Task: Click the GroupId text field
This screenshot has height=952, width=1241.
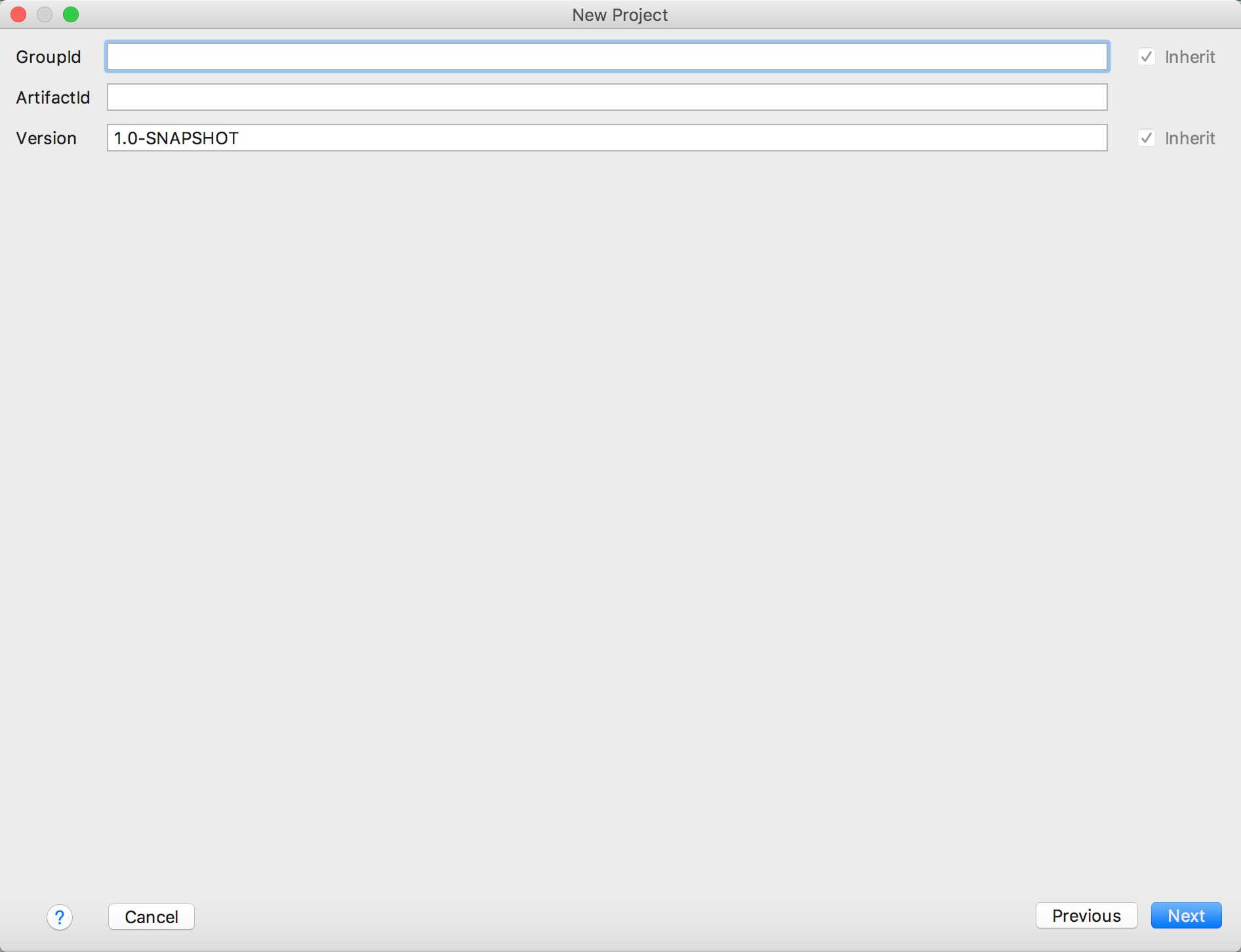Action: (x=607, y=56)
